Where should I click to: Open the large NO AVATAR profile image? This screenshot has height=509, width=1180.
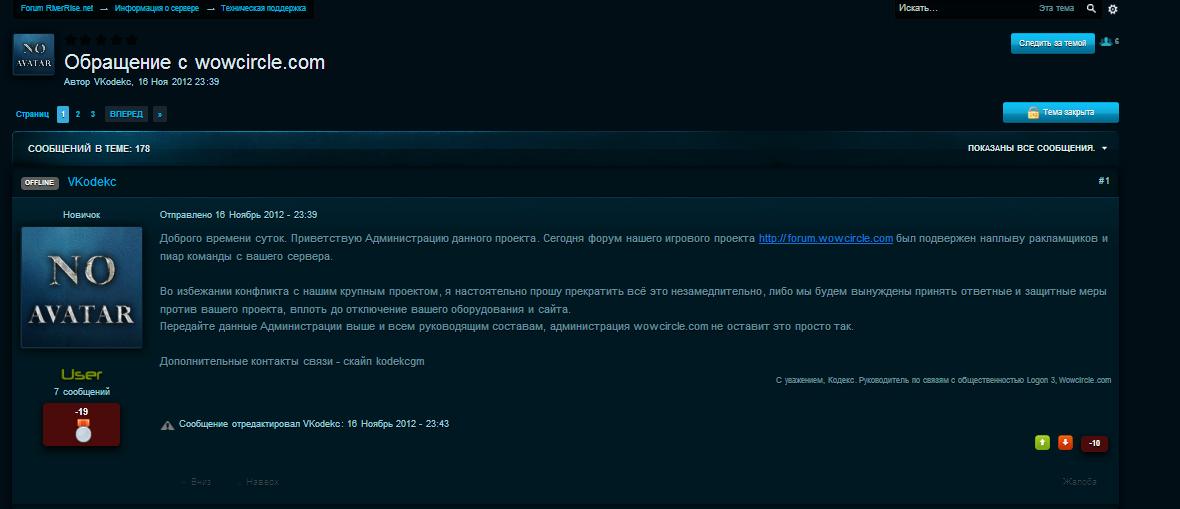click(81, 288)
